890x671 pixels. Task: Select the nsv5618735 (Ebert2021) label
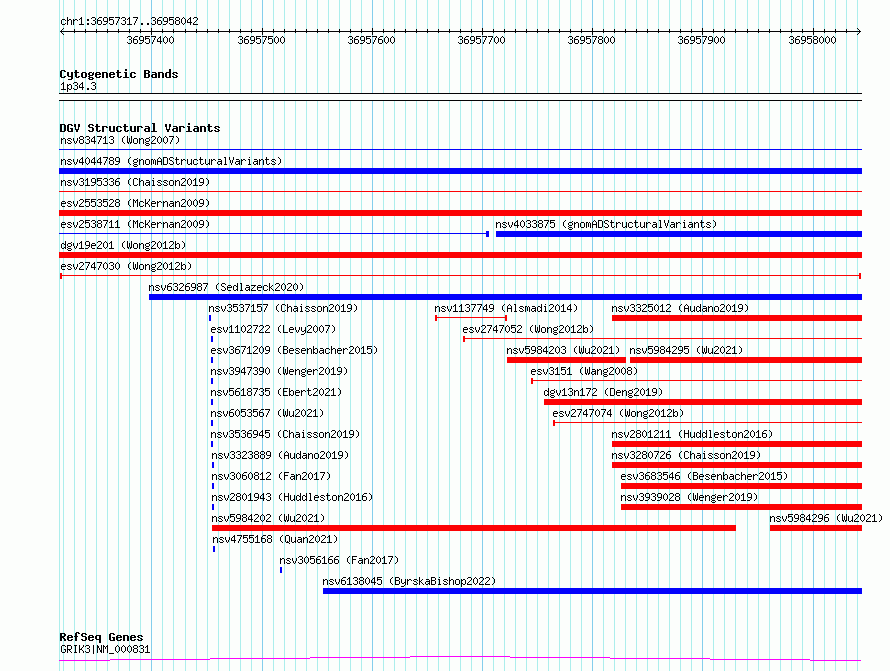(x=276, y=392)
